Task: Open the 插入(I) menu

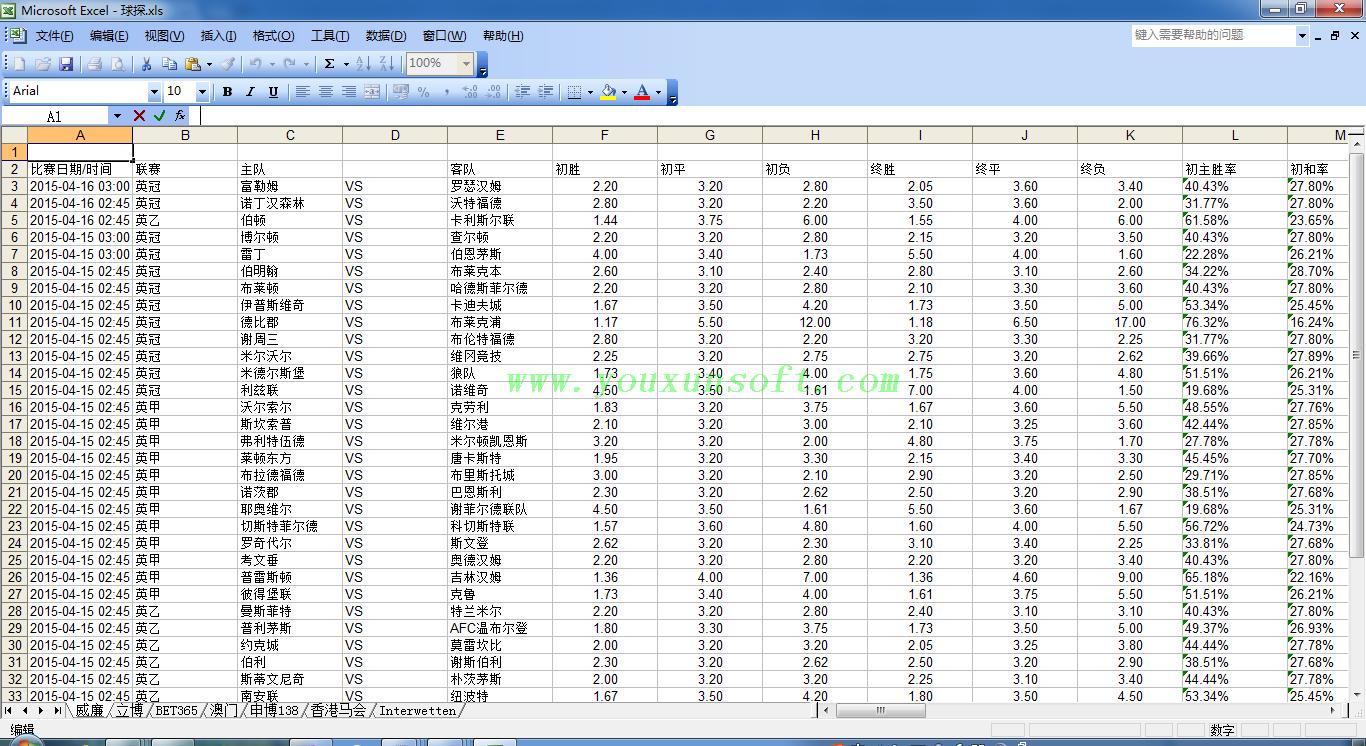Action: click(x=219, y=36)
